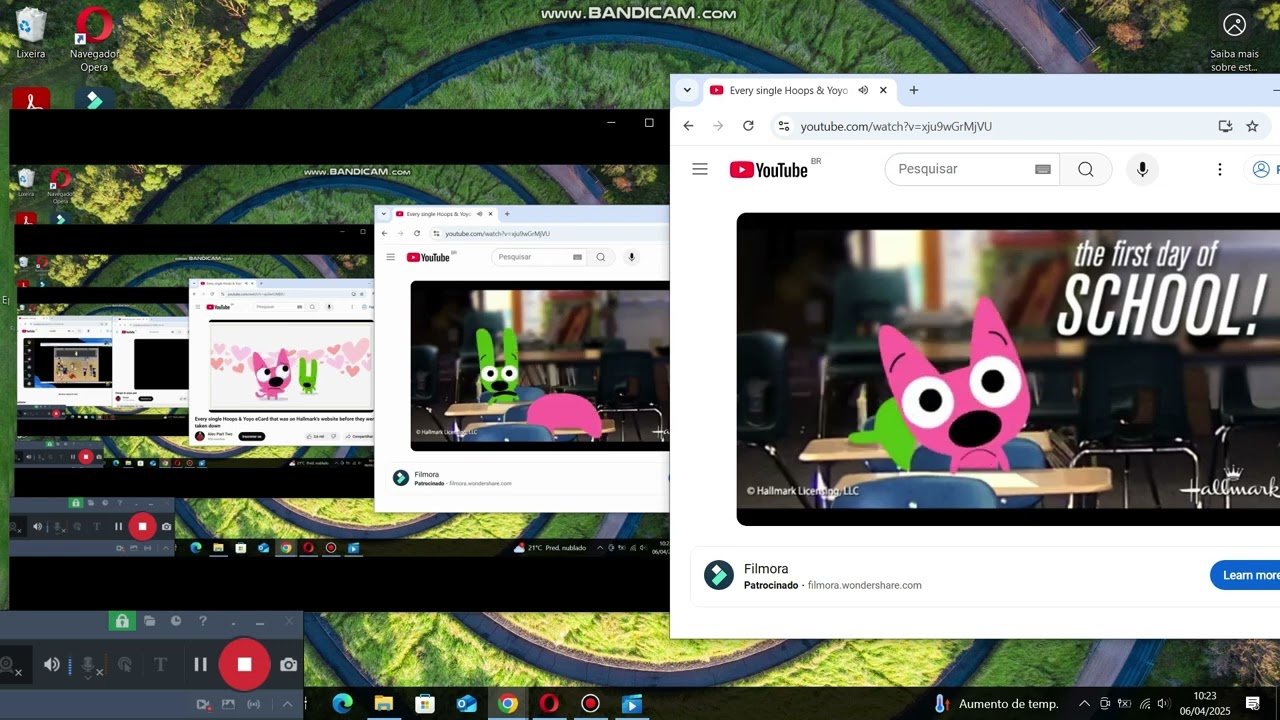1280x720 pixels.
Task: Submit search with magnifier button
Action: (1086, 169)
